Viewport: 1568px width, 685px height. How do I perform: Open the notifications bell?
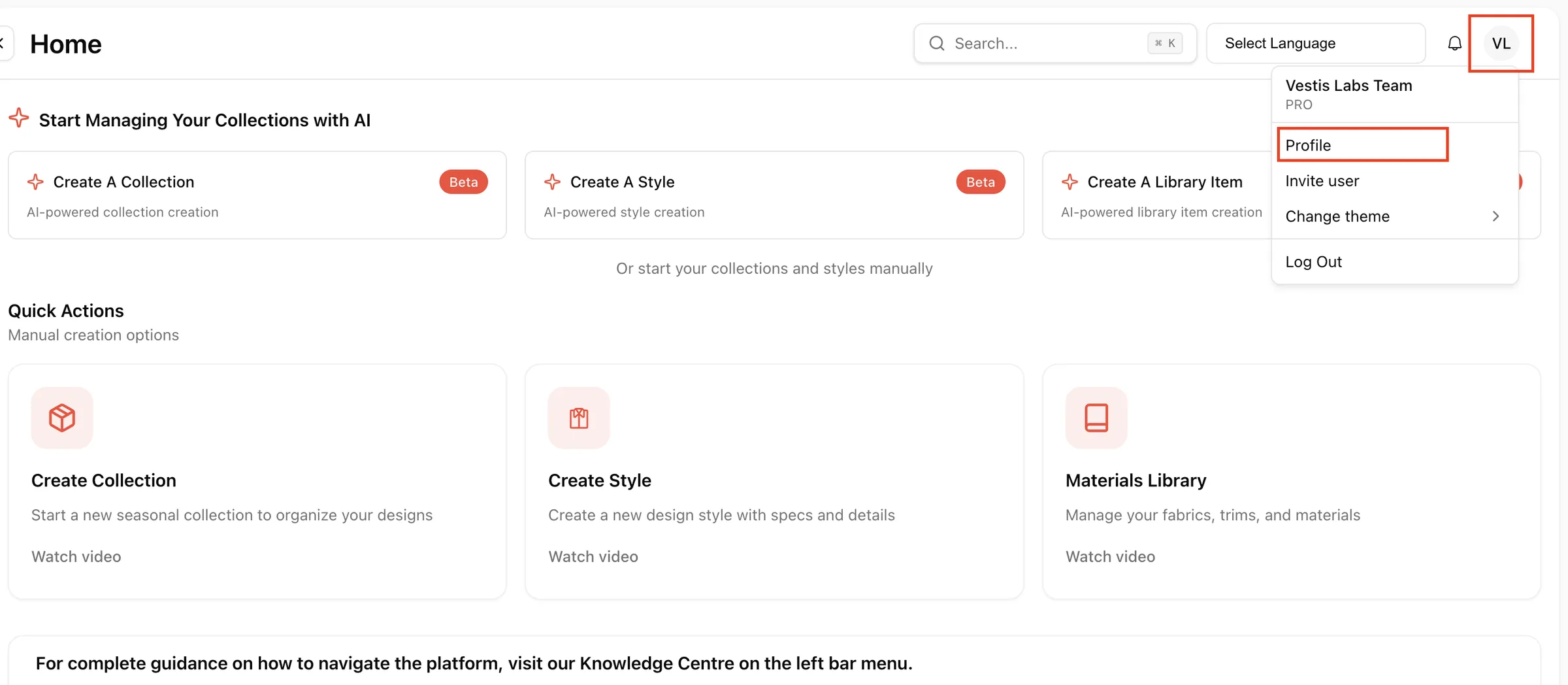1454,43
